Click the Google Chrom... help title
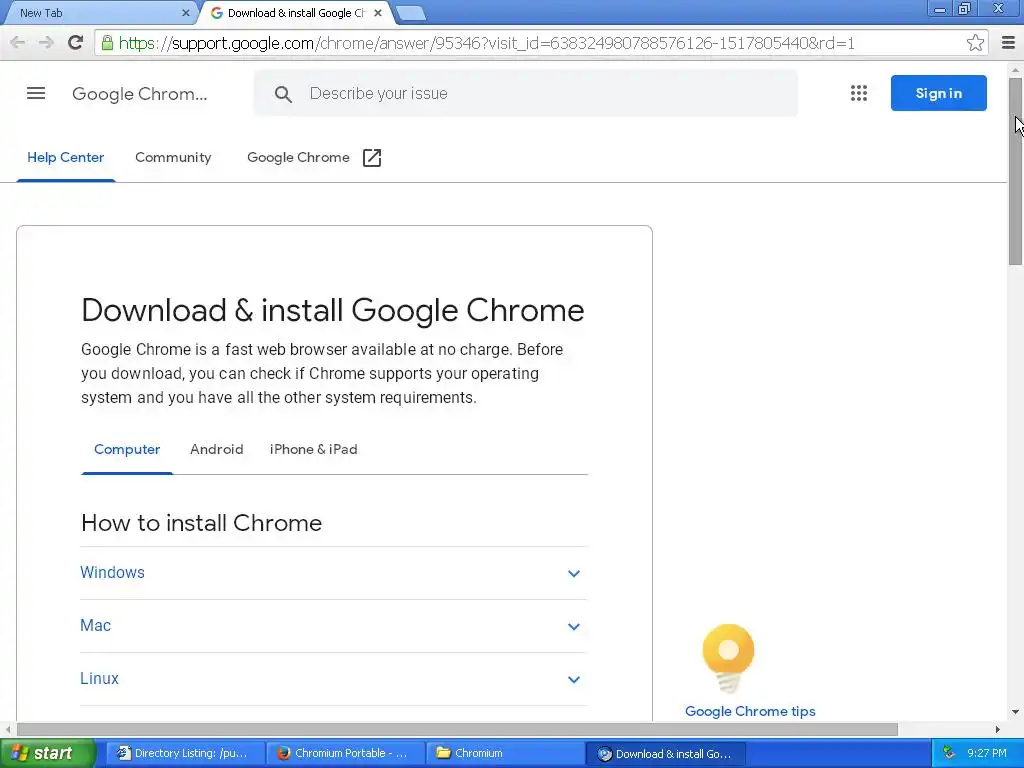Viewport: 1024px width, 768px height. point(140,94)
